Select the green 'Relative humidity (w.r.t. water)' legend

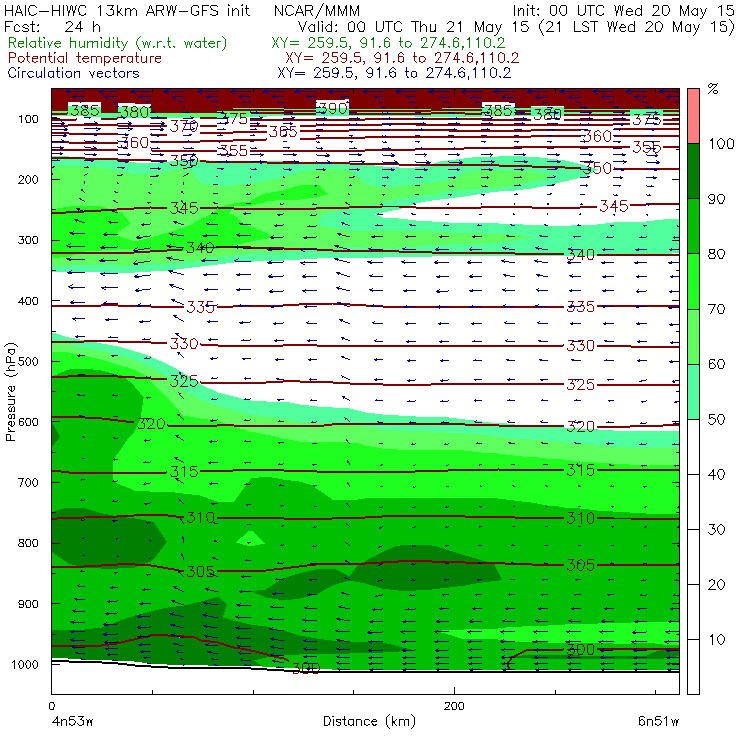117,43
